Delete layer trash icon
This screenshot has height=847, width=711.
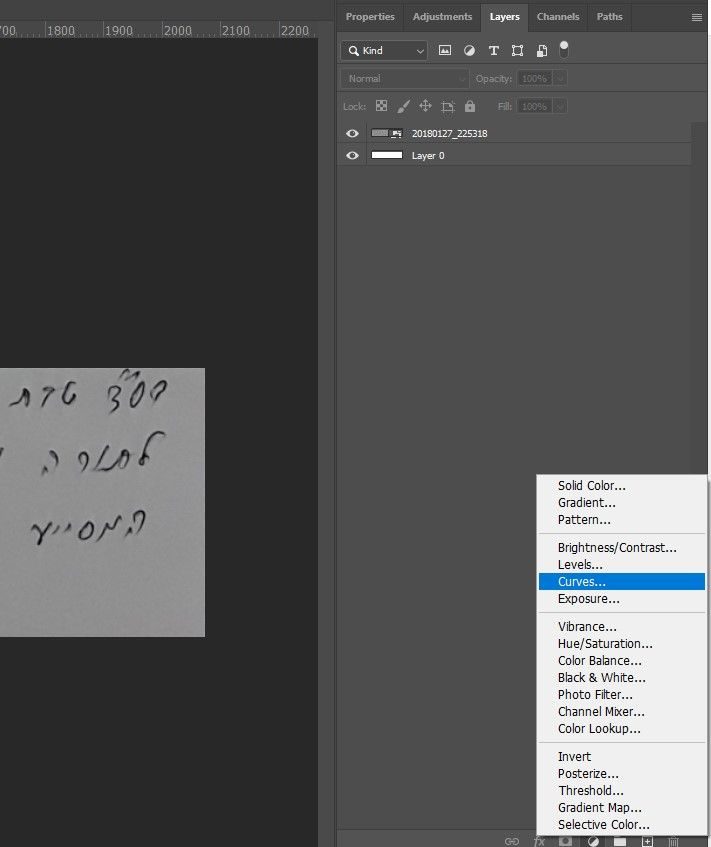pyautogui.click(x=673, y=841)
